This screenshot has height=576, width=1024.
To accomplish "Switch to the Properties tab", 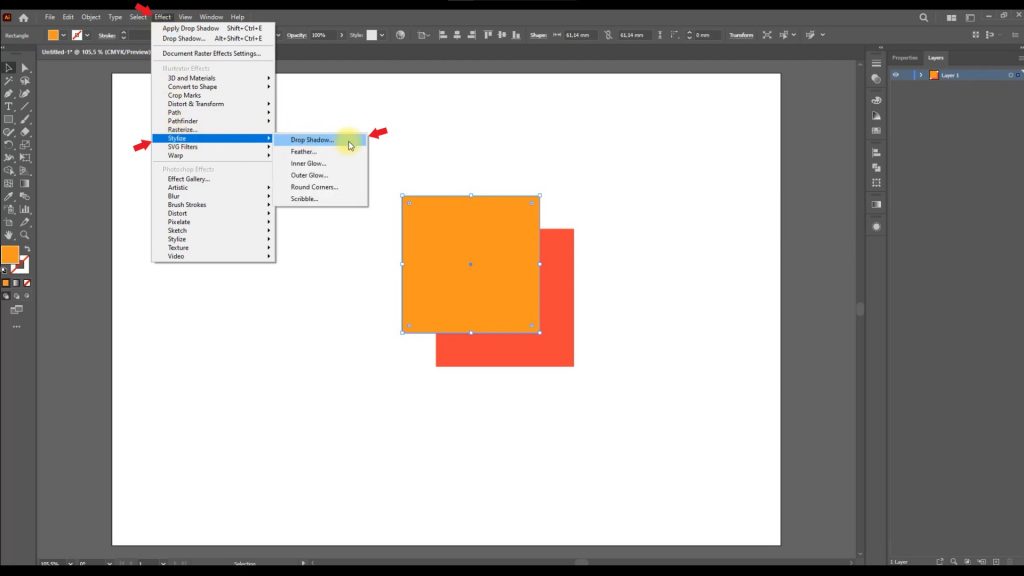I will coord(904,57).
